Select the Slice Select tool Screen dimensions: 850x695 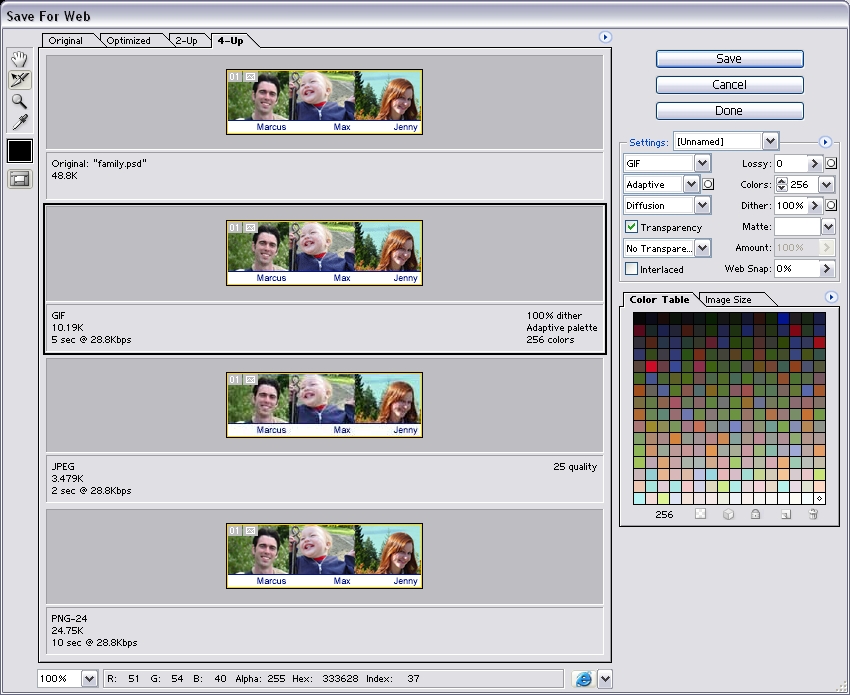point(20,80)
